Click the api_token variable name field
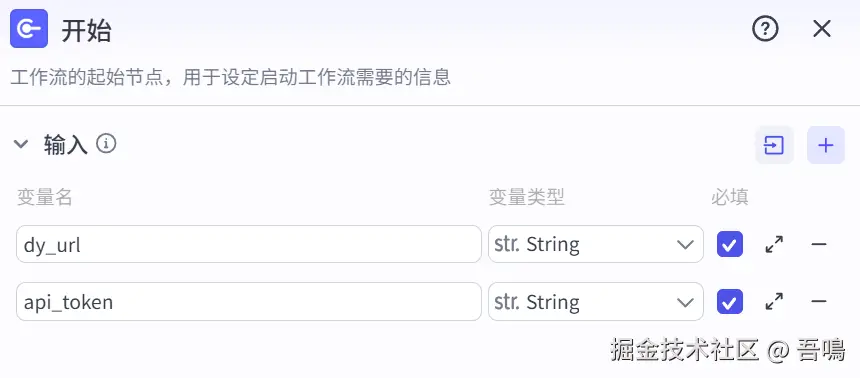This screenshot has height=378, width=860. 249,302
